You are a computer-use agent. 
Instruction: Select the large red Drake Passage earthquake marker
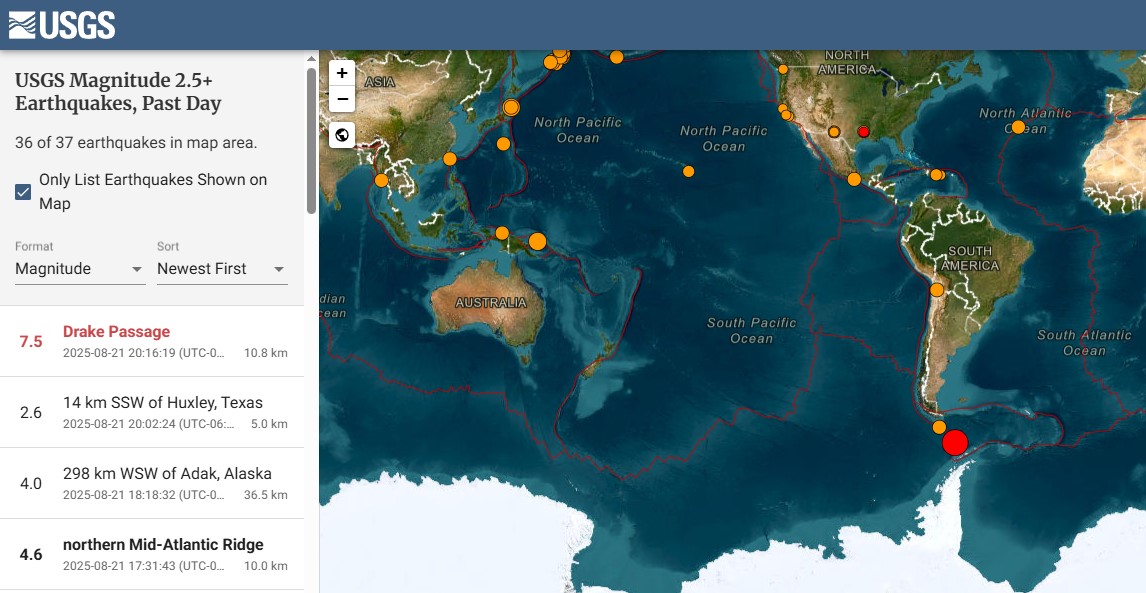tap(955, 443)
